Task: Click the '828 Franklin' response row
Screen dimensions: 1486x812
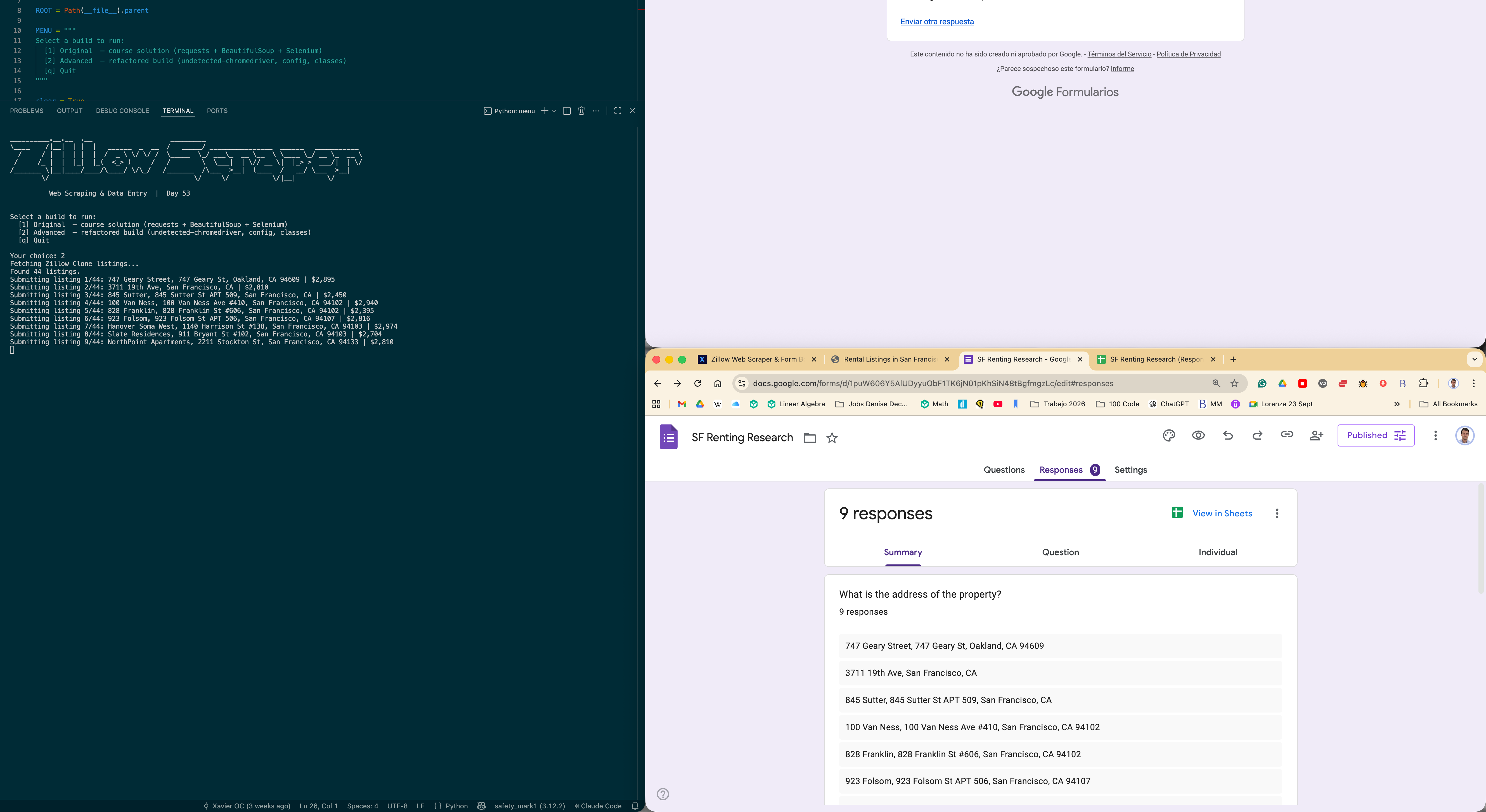Action: [x=1060, y=754]
